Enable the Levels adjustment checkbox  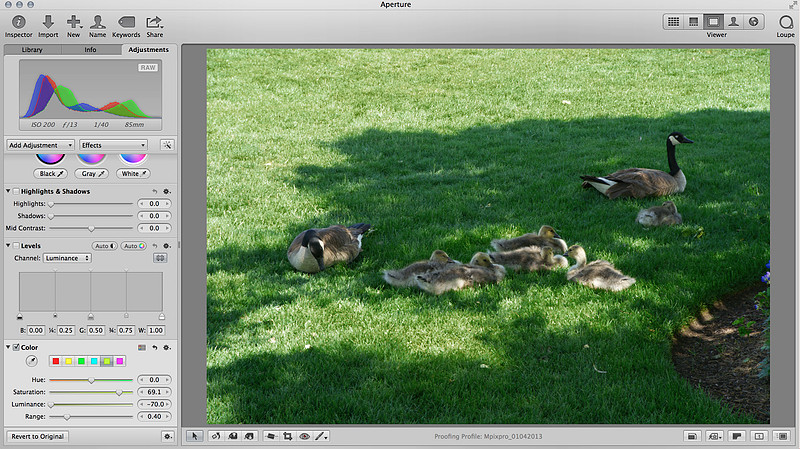coord(14,245)
